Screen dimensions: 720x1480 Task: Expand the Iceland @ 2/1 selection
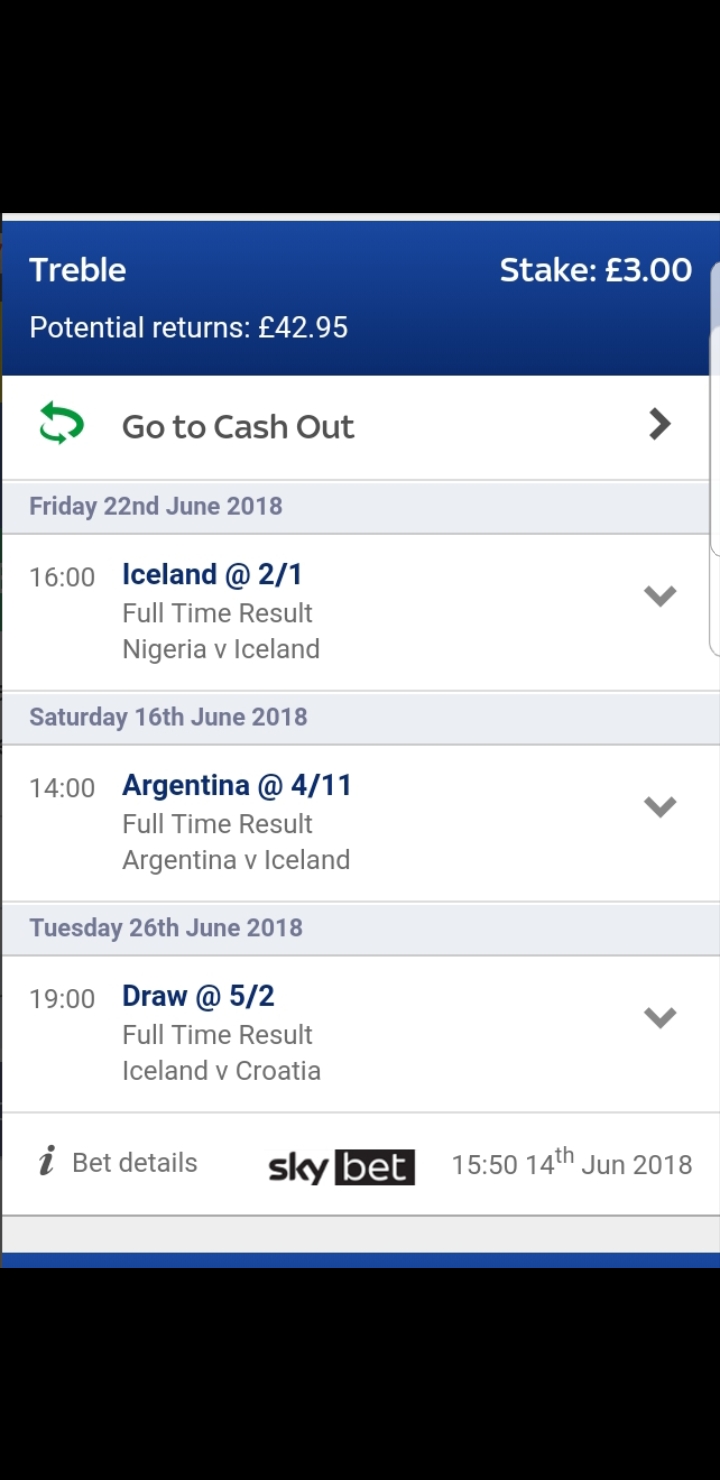tap(660, 596)
